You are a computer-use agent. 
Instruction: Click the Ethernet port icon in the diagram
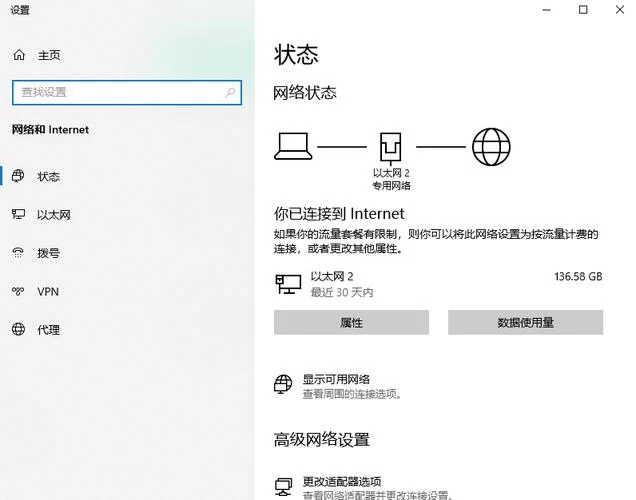[391, 147]
